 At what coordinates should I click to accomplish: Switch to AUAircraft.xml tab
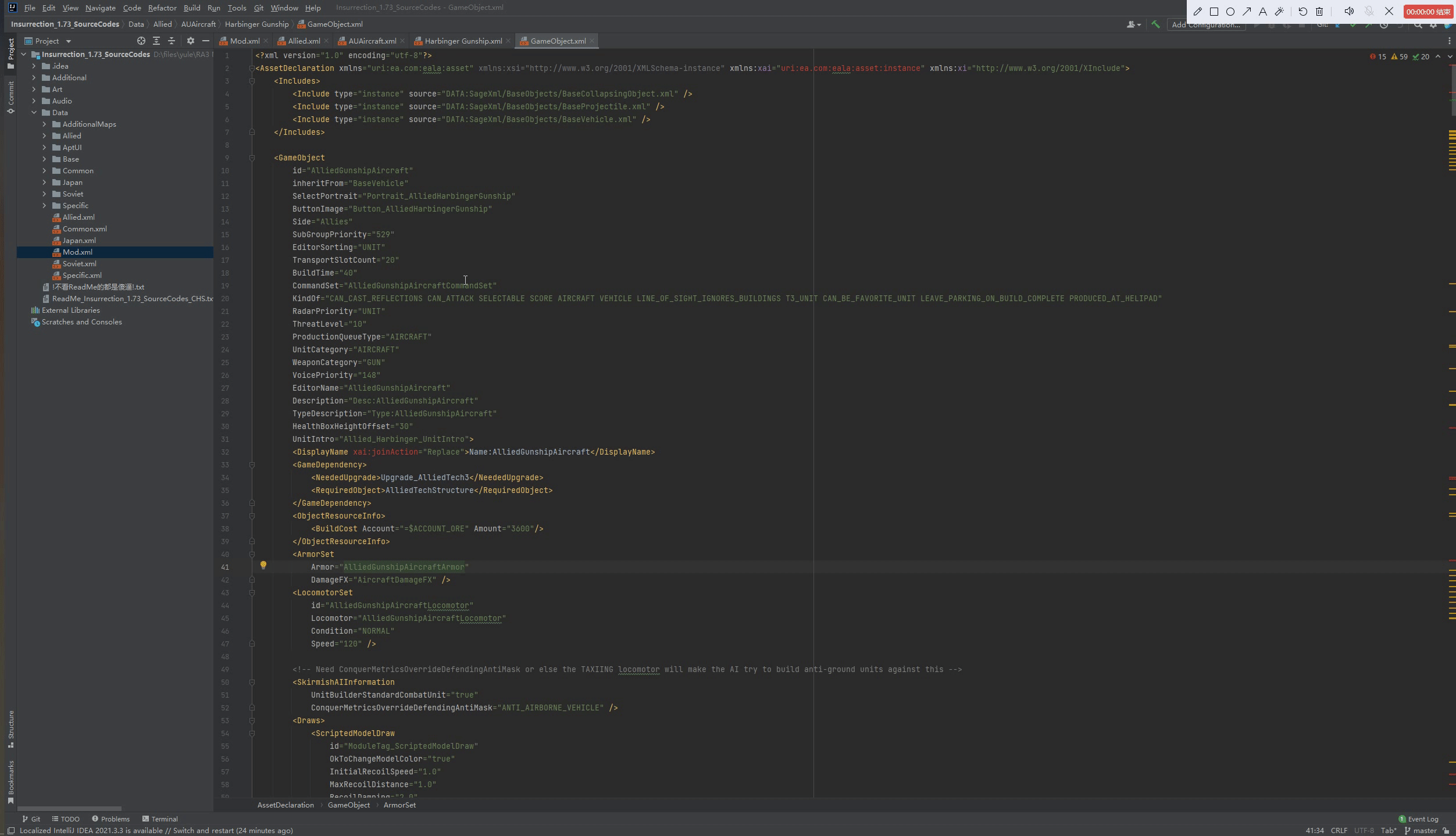click(372, 41)
